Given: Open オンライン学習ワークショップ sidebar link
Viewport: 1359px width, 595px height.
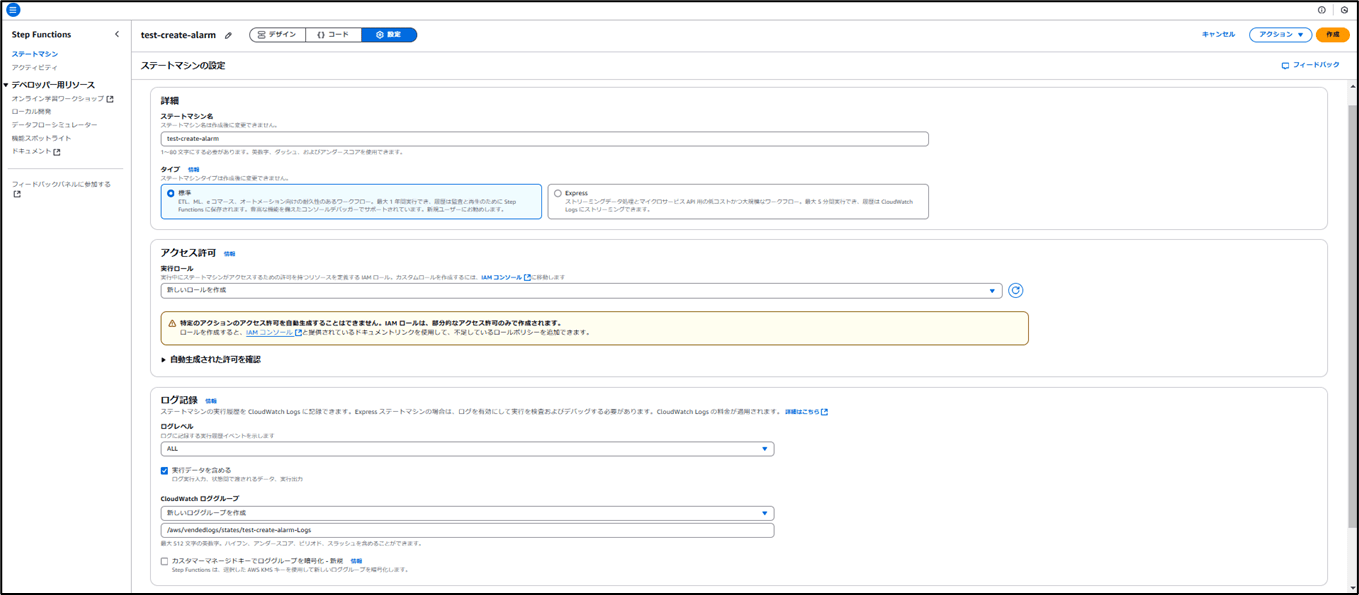Looking at the screenshot, I should [x=58, y=99].
